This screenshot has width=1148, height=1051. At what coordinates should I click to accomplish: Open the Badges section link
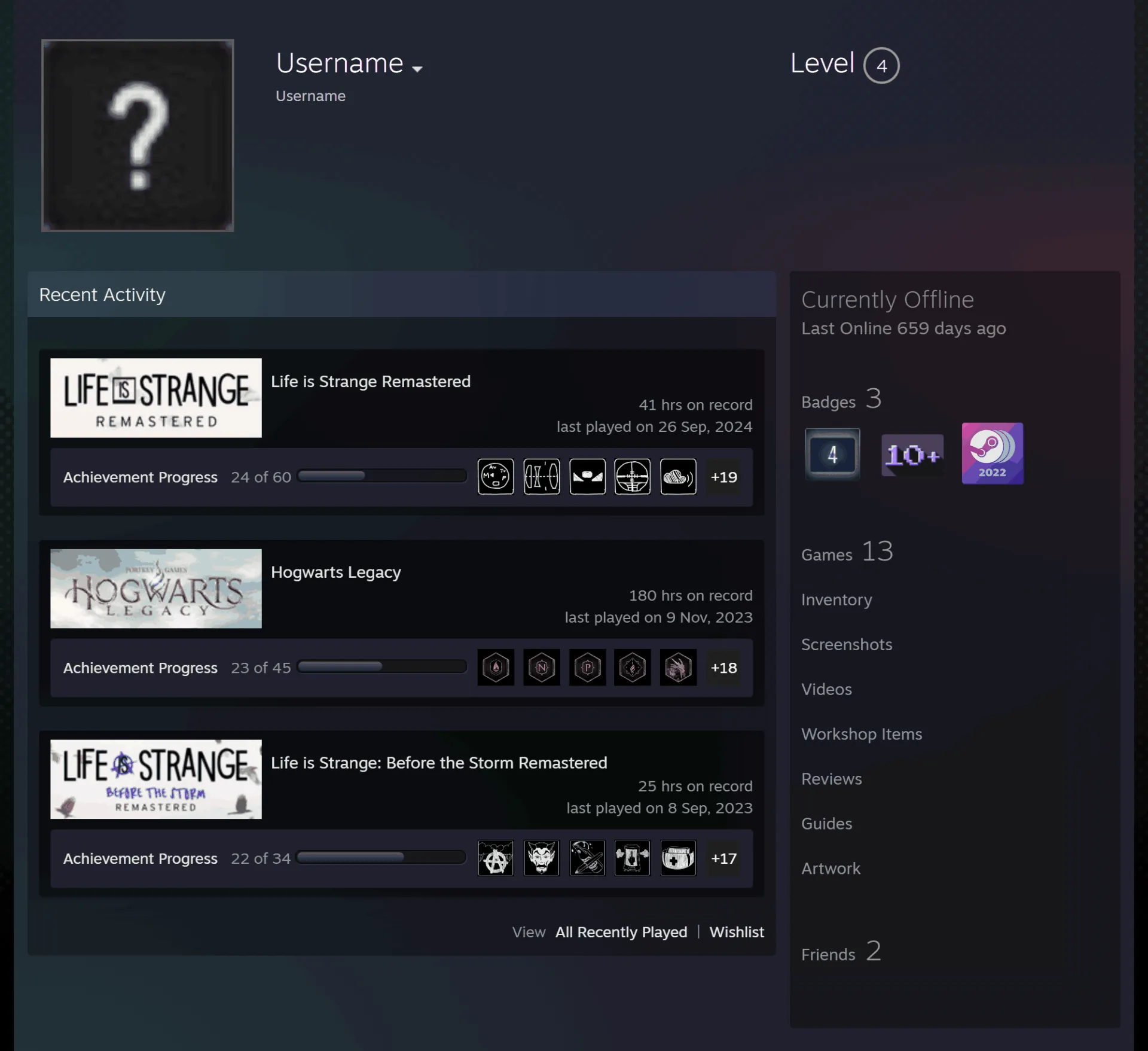click(841, 399)
